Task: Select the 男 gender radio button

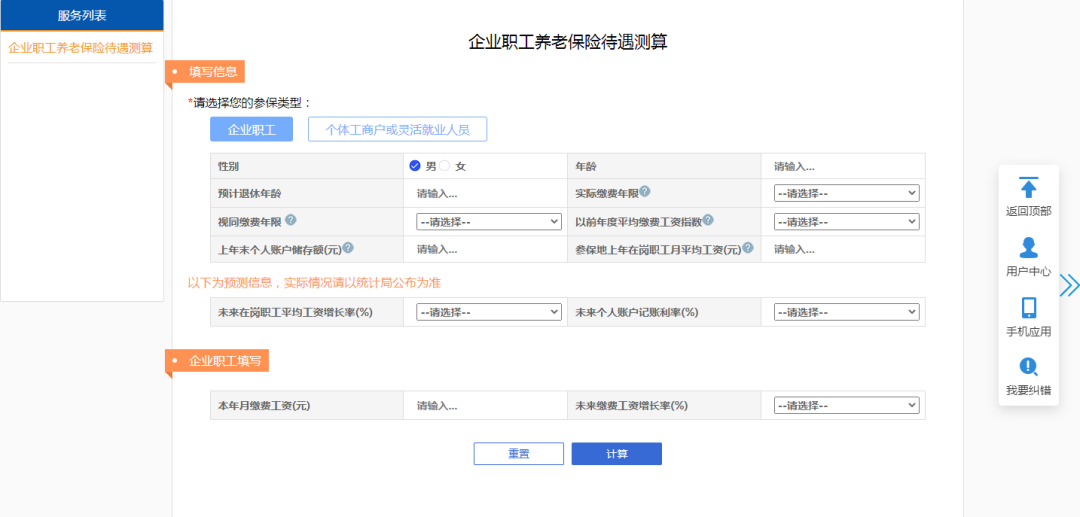Action: [415, 166]
